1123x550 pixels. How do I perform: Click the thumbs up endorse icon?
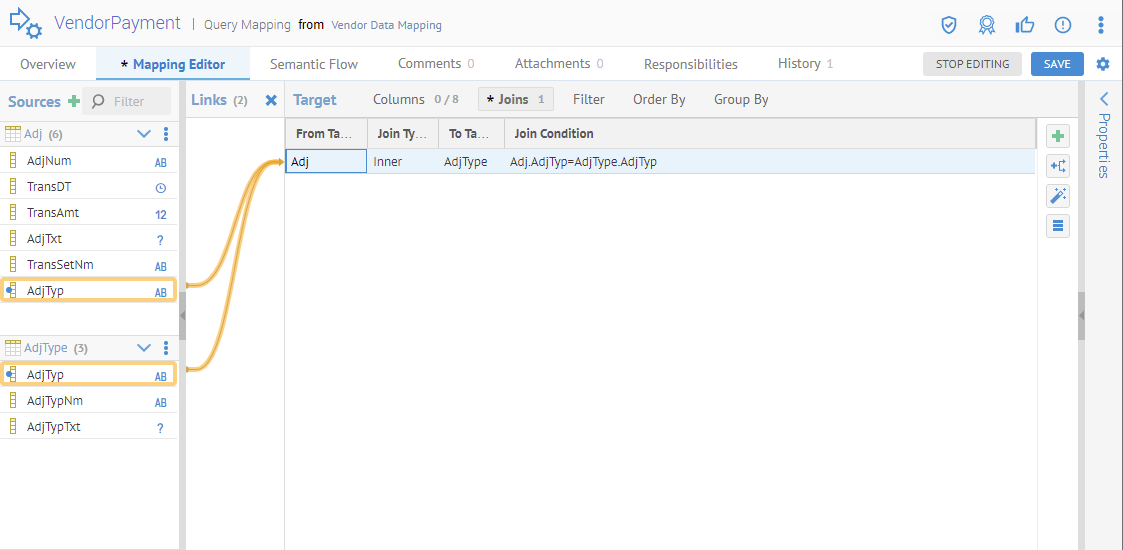click(1025, 25)
